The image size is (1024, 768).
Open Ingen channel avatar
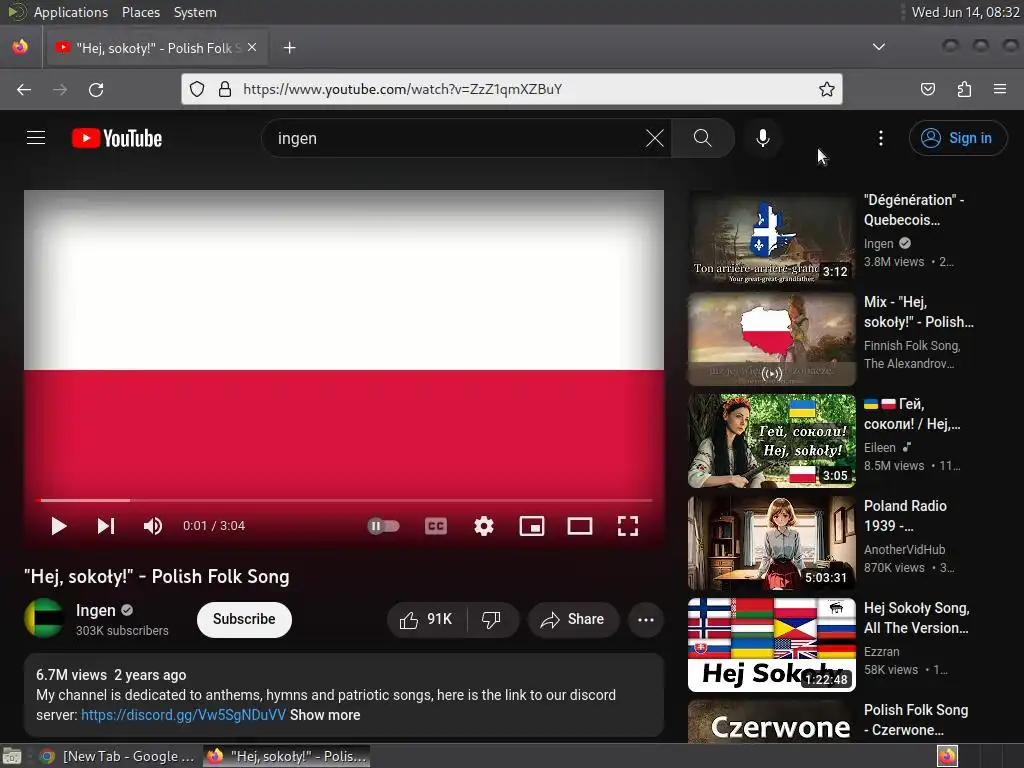click(44, 618)
